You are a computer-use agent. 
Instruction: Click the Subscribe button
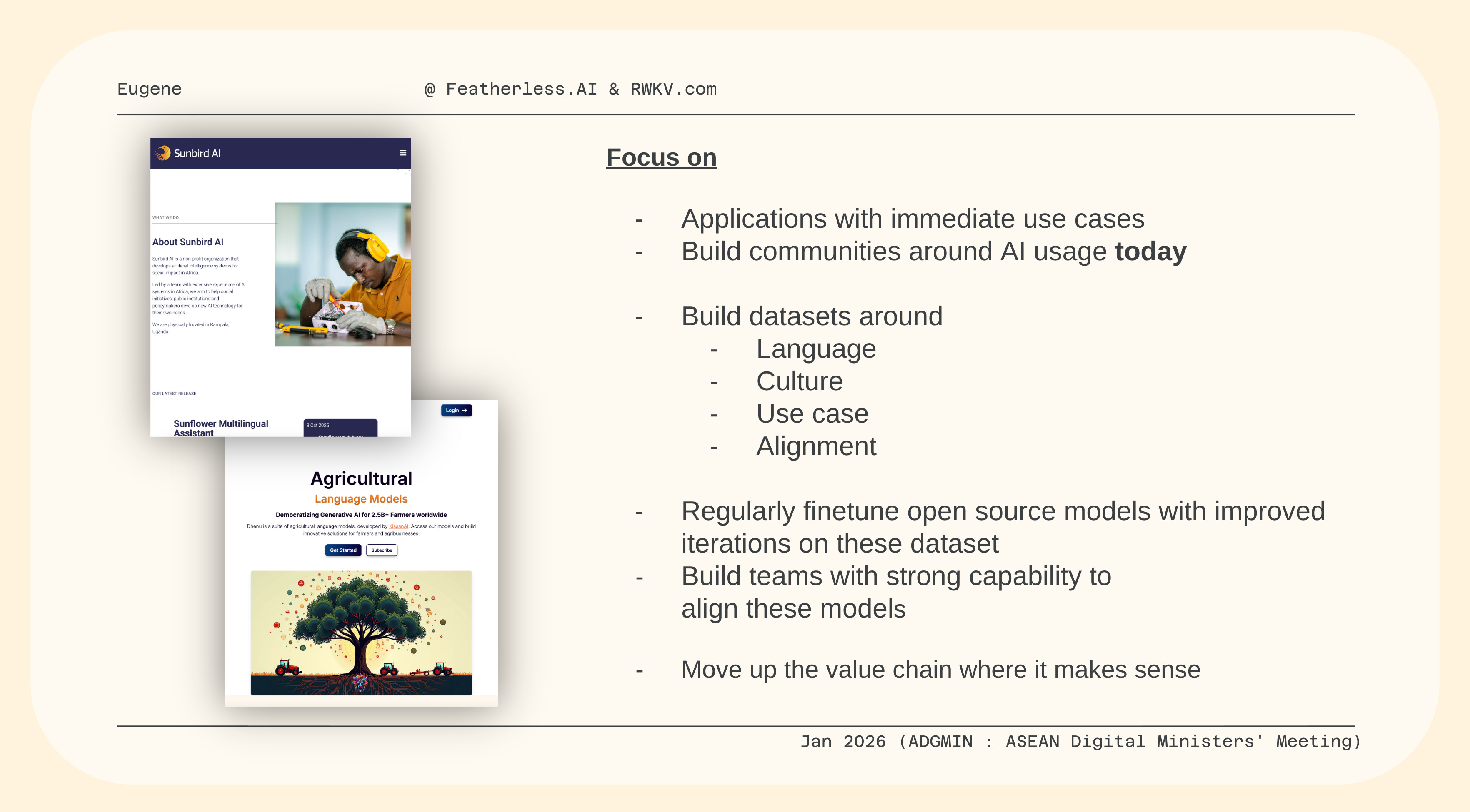tap(382, 550)
